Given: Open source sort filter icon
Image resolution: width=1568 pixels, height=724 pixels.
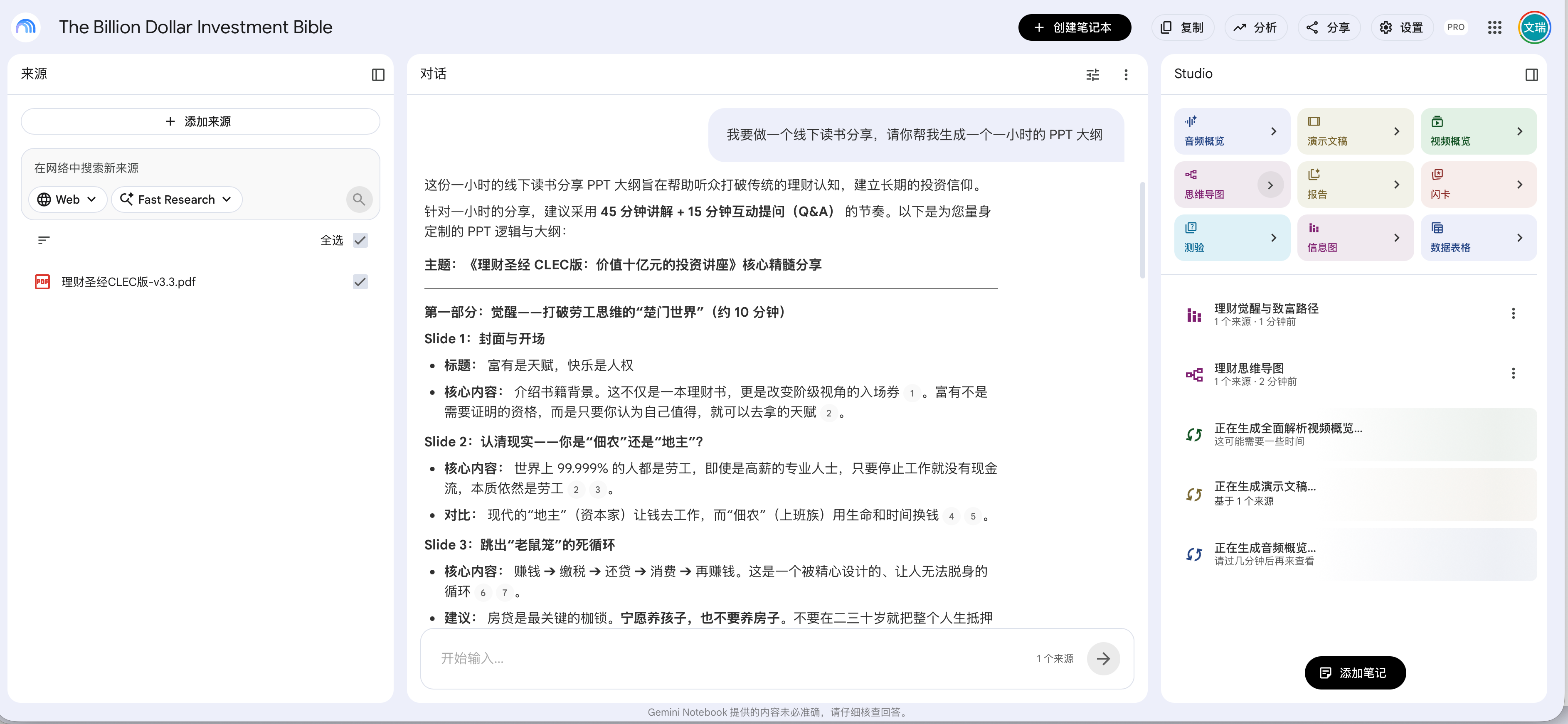Looking at the screenshot, I should (x=44, y=240).
